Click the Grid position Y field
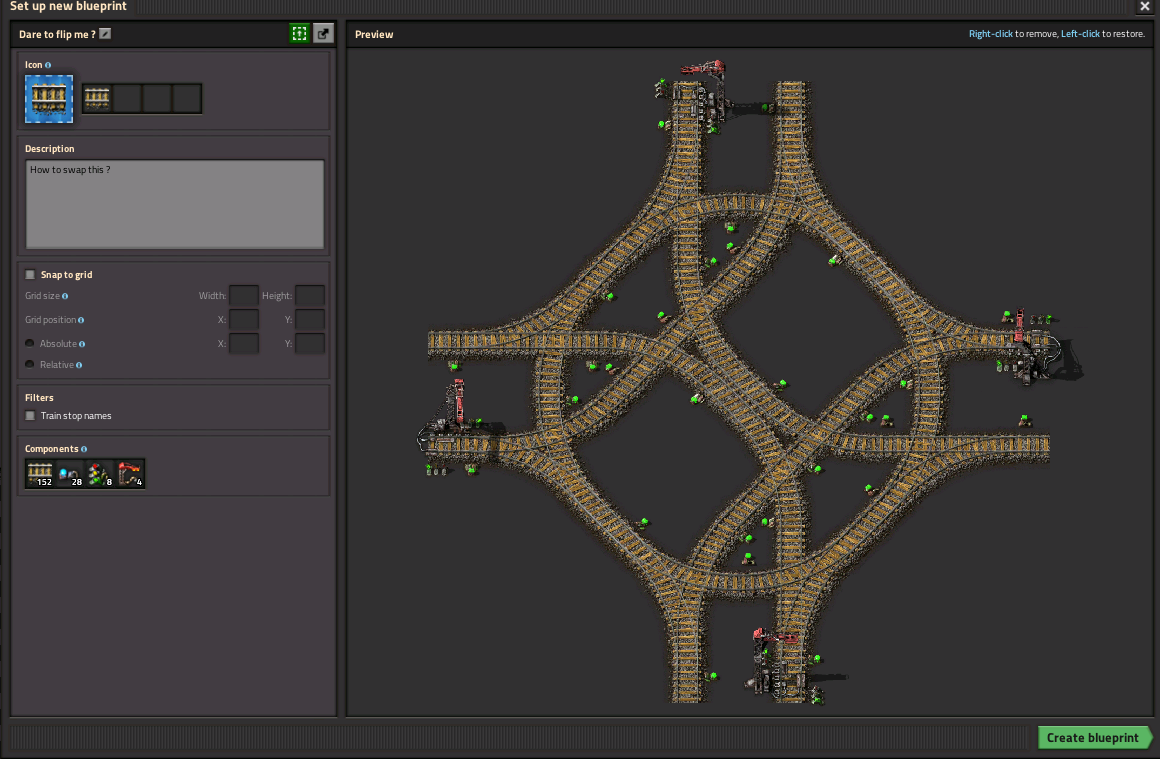This screenshot has height=759, width=1160. click(309, 320)
